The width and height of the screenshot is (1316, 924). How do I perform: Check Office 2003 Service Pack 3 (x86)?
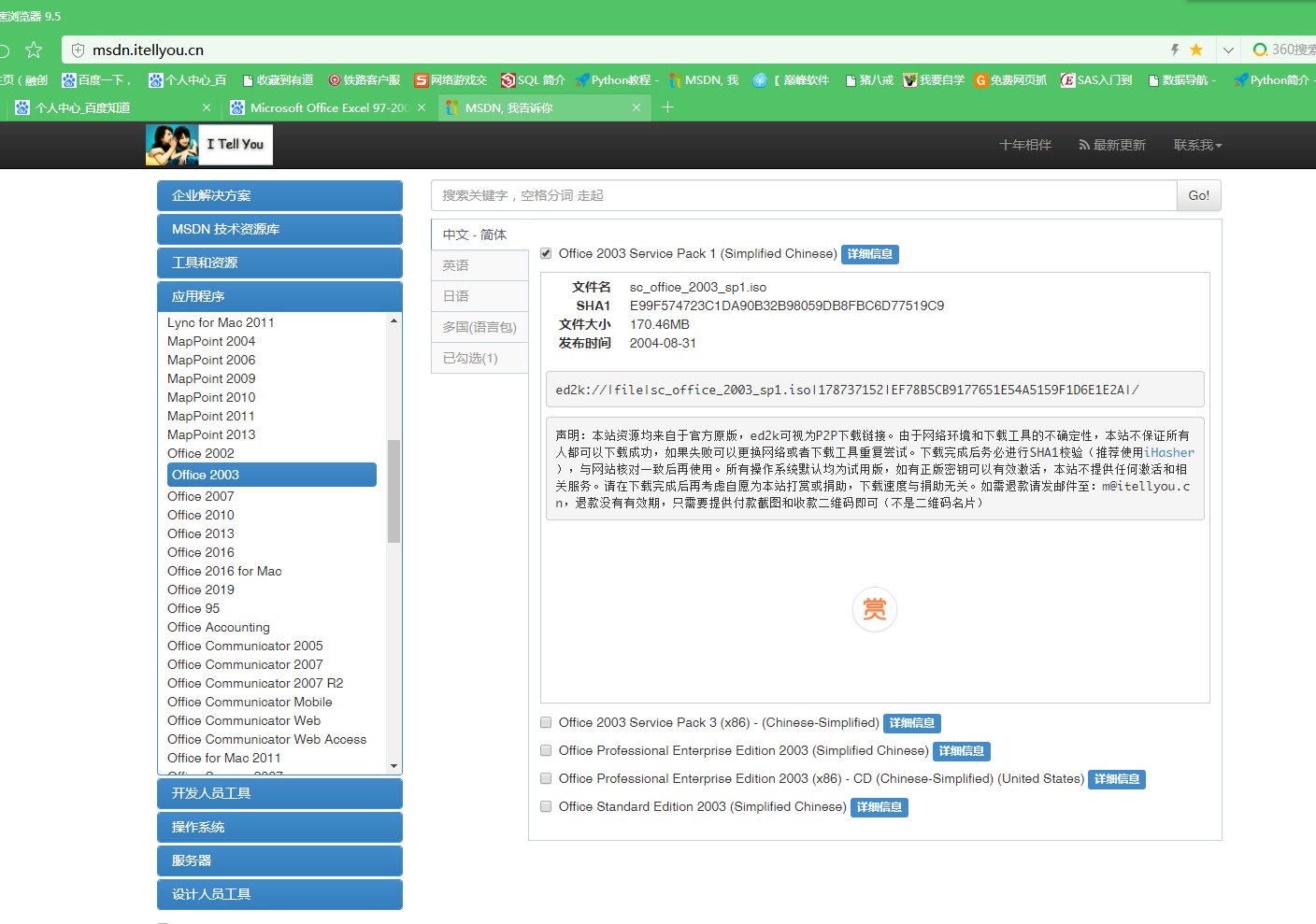(545, 722)
